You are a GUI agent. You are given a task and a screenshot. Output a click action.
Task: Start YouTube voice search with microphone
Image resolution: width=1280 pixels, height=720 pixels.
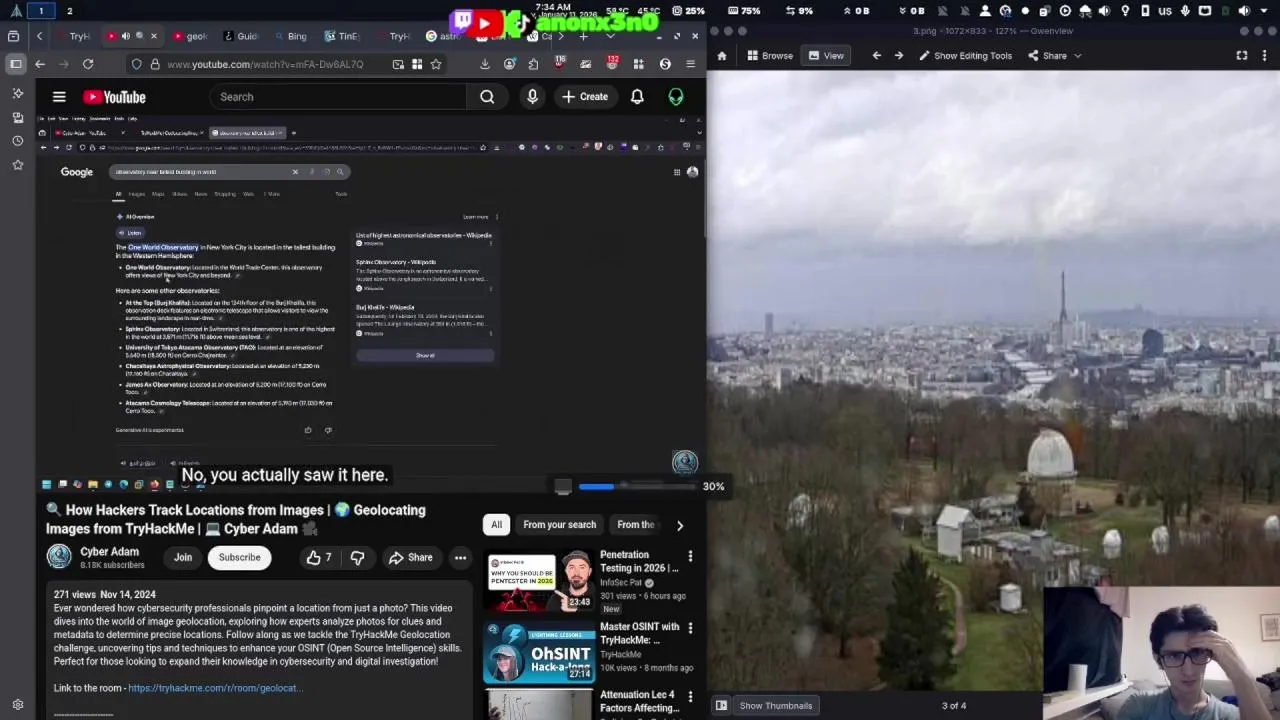click(532, 97)
